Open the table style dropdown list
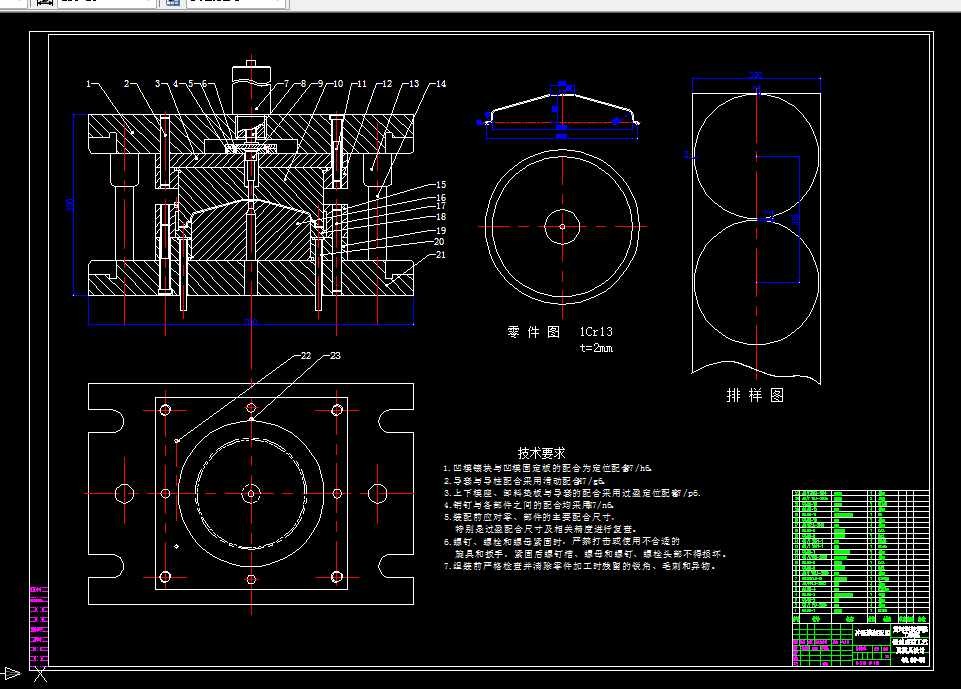961x689 pixels. (x=235, y=2)
